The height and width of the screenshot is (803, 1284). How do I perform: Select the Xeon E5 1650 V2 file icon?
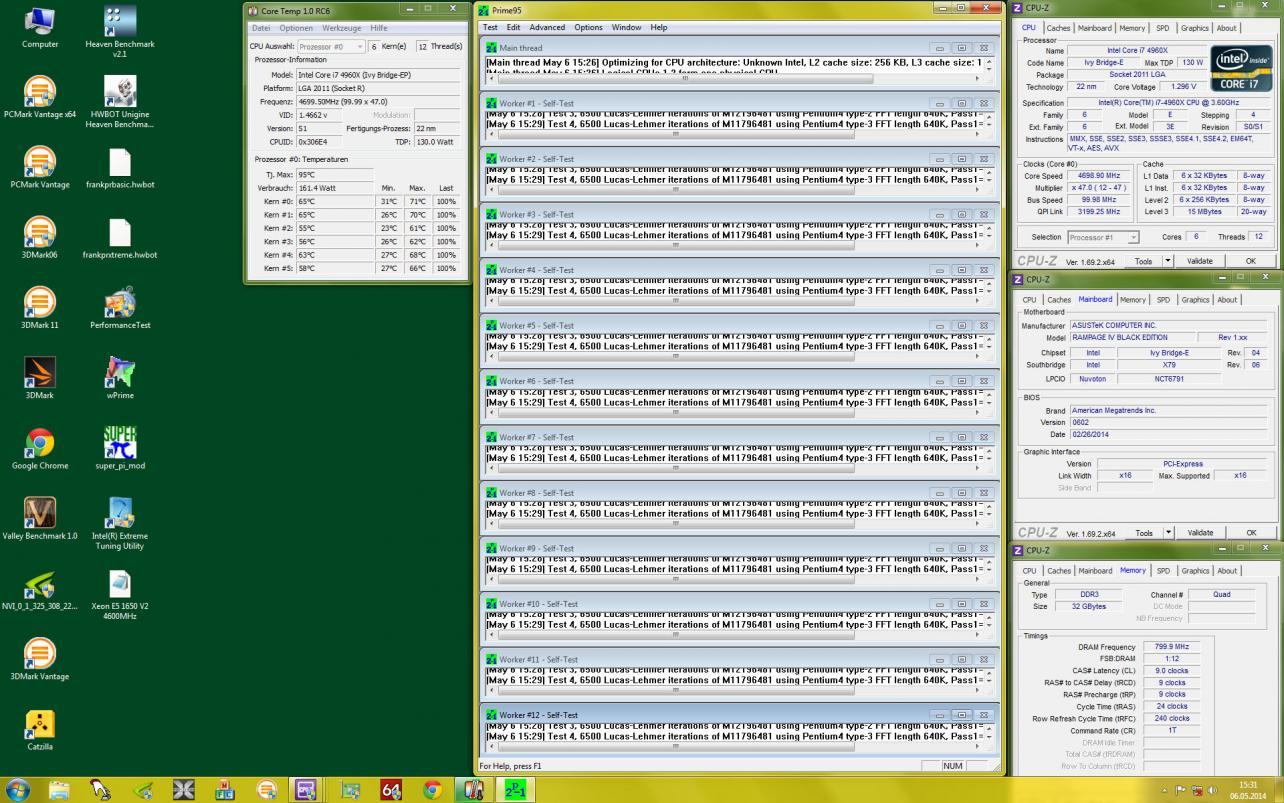[x=119, y=594]
